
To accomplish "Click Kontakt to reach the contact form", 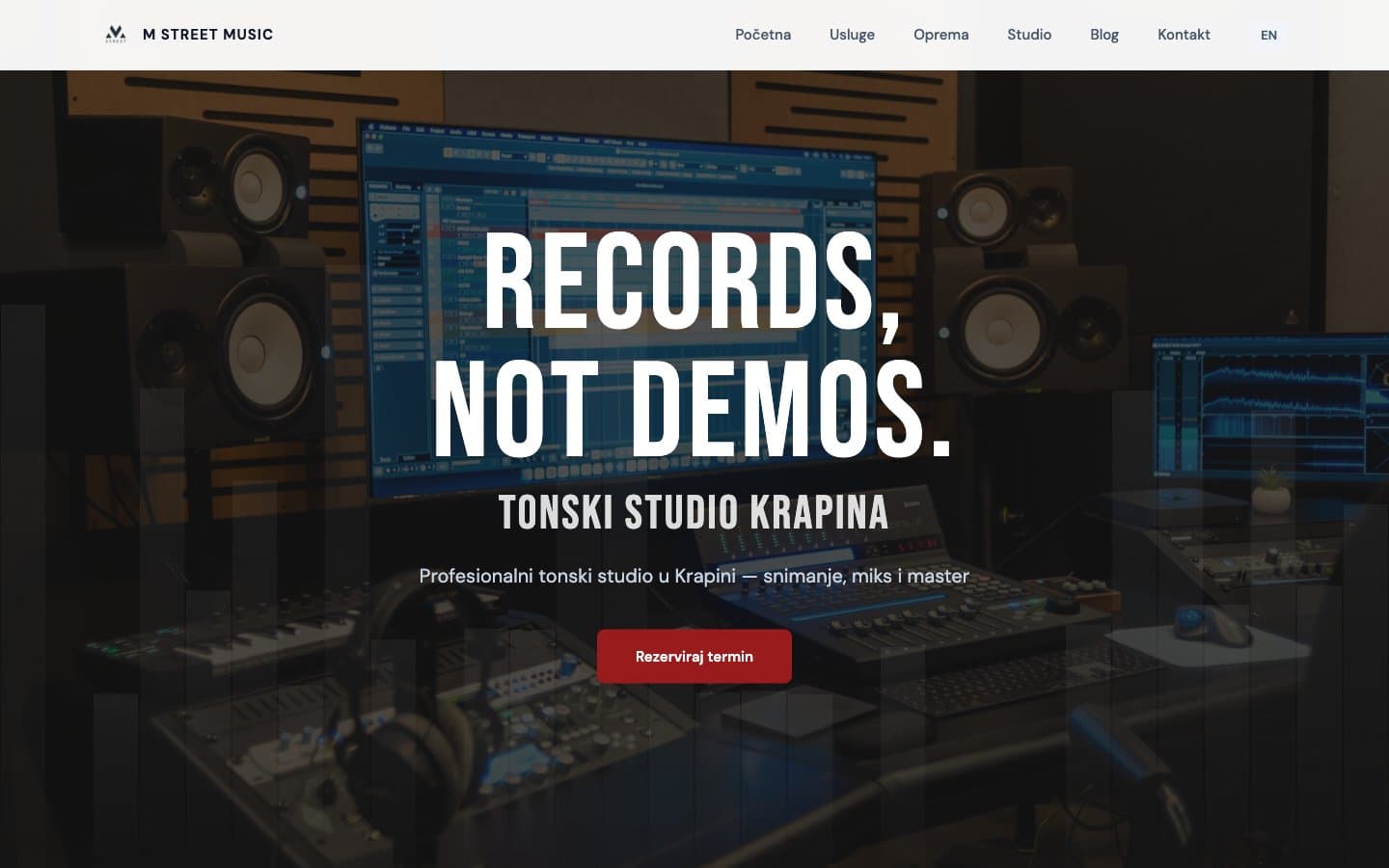I will 1184,35.
